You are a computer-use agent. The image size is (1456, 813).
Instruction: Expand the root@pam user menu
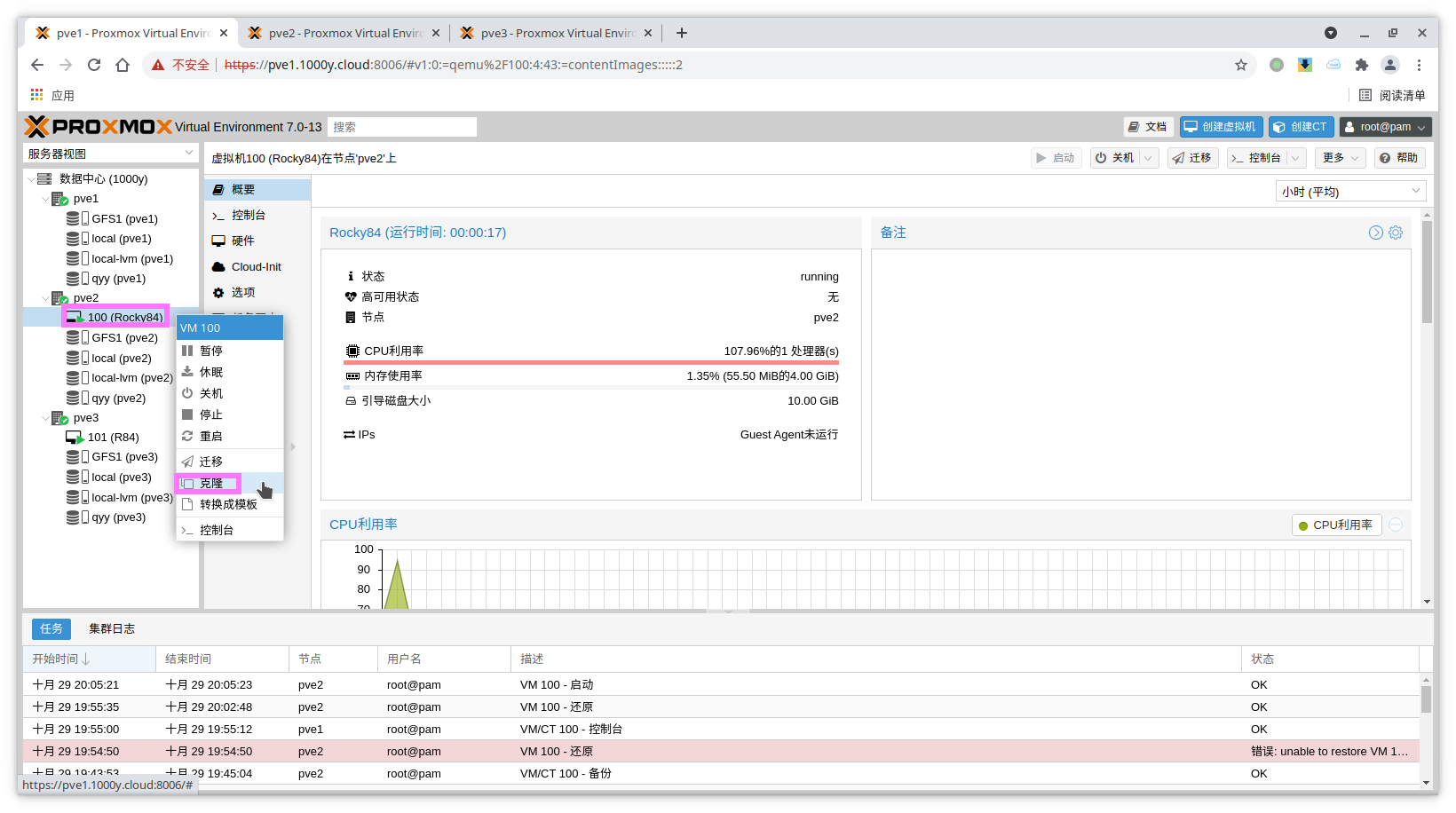[1385, 127]
